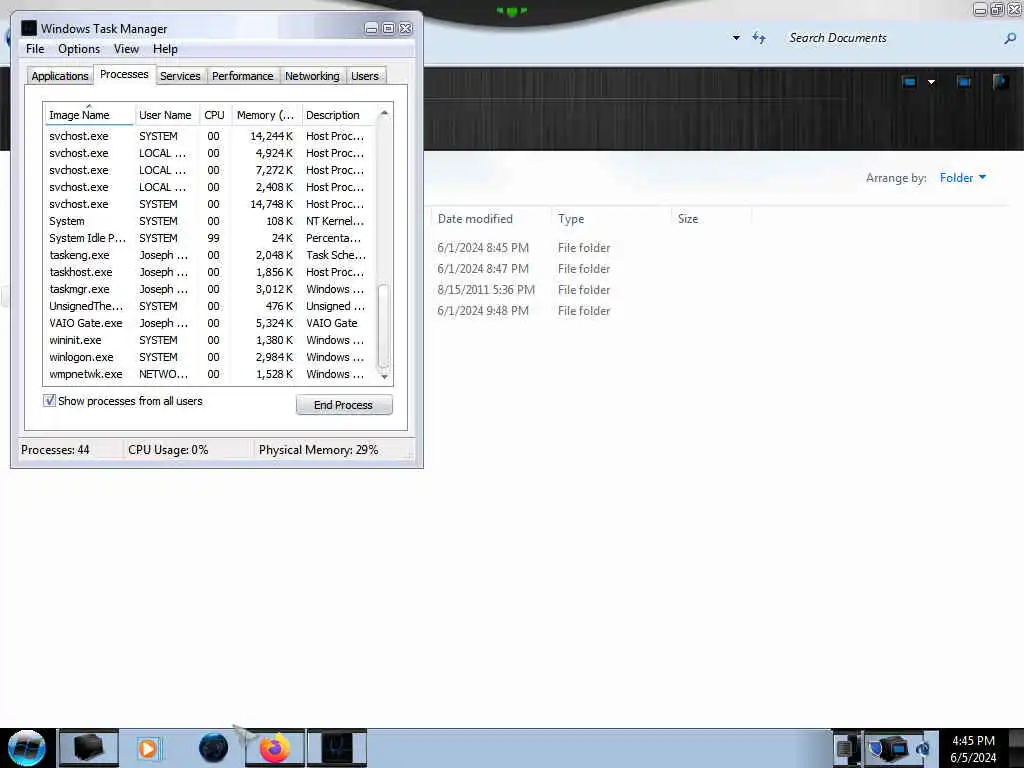Sort processes by Description column
The width and height of the screenshot is (1024, 768).
[x=338, y=115]
